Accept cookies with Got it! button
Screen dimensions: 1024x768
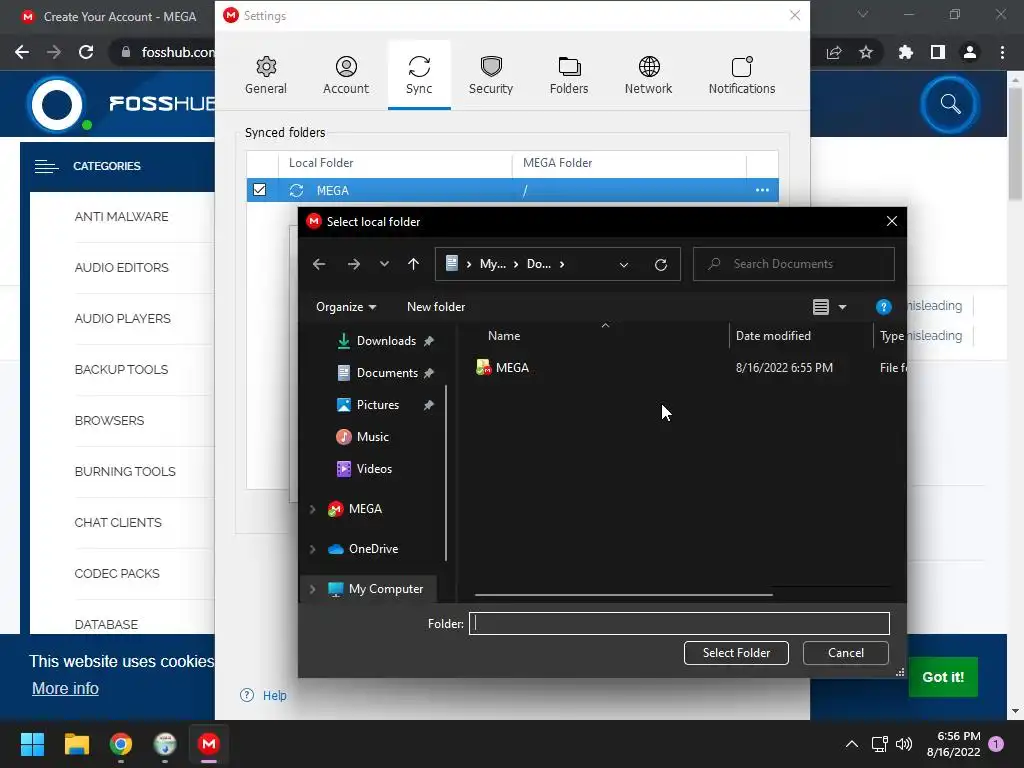coord(943,677)
